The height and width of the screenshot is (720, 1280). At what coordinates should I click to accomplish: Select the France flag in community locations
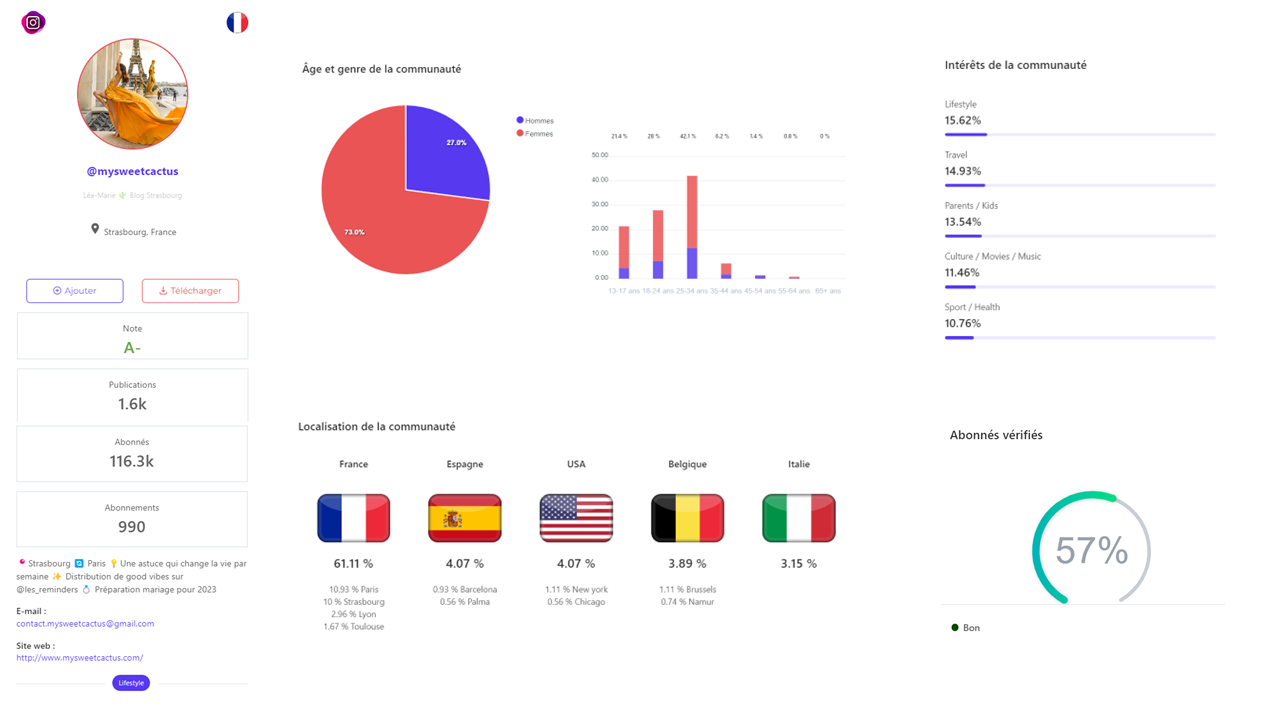(353, 517)
